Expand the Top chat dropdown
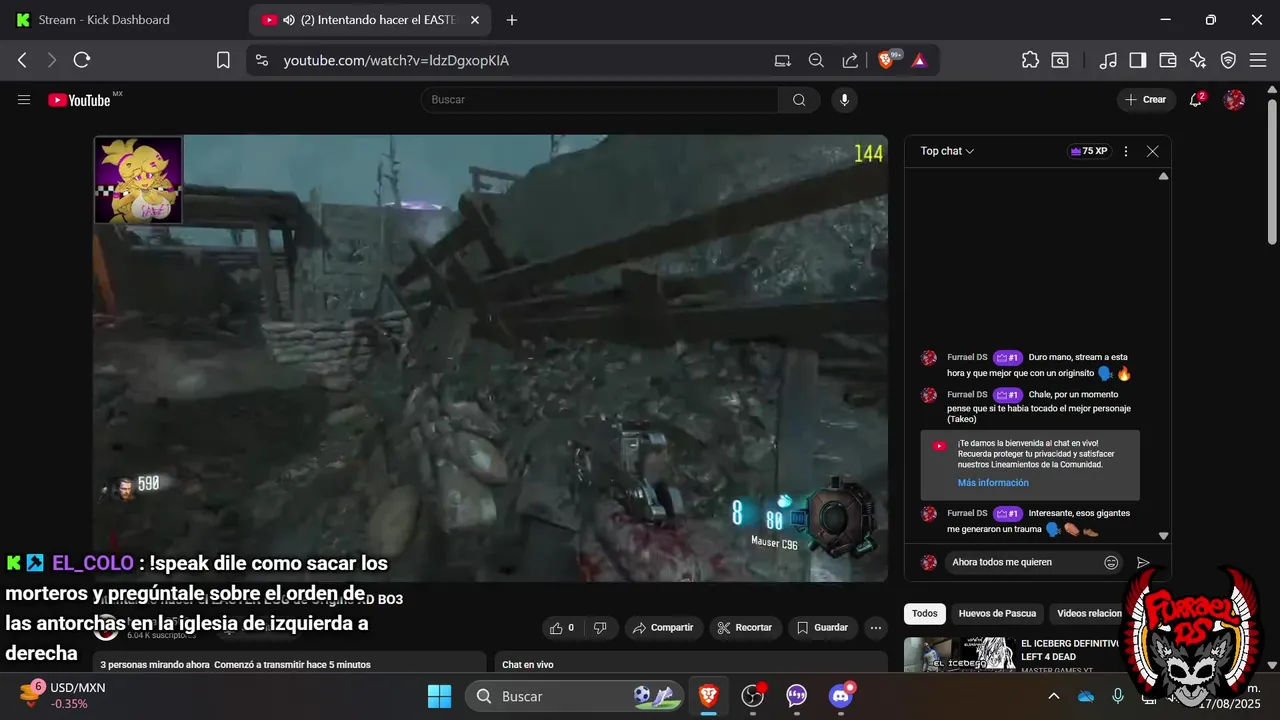 947,151
